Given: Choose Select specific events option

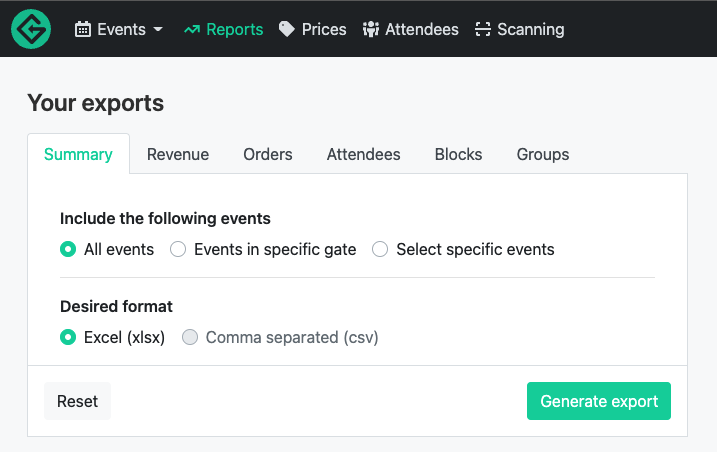Looking at the screenshot, I should click(380, 249).
